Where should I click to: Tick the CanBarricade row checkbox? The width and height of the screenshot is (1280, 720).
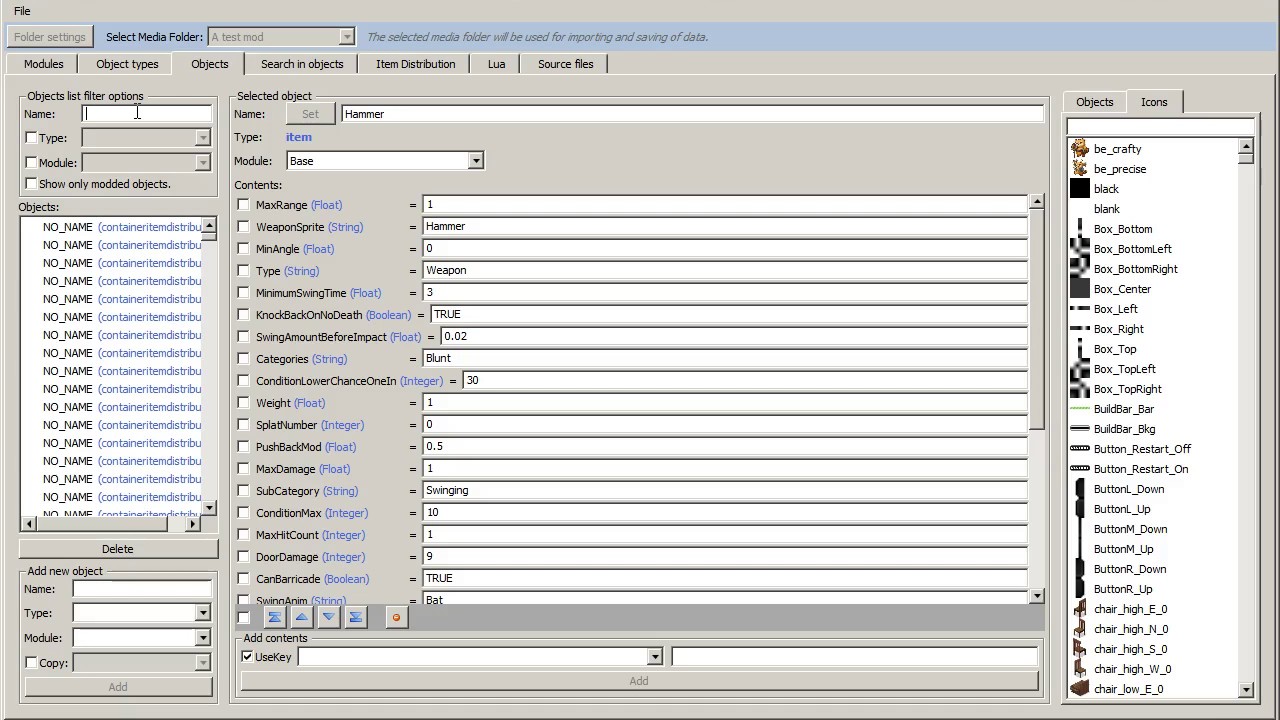243,579
